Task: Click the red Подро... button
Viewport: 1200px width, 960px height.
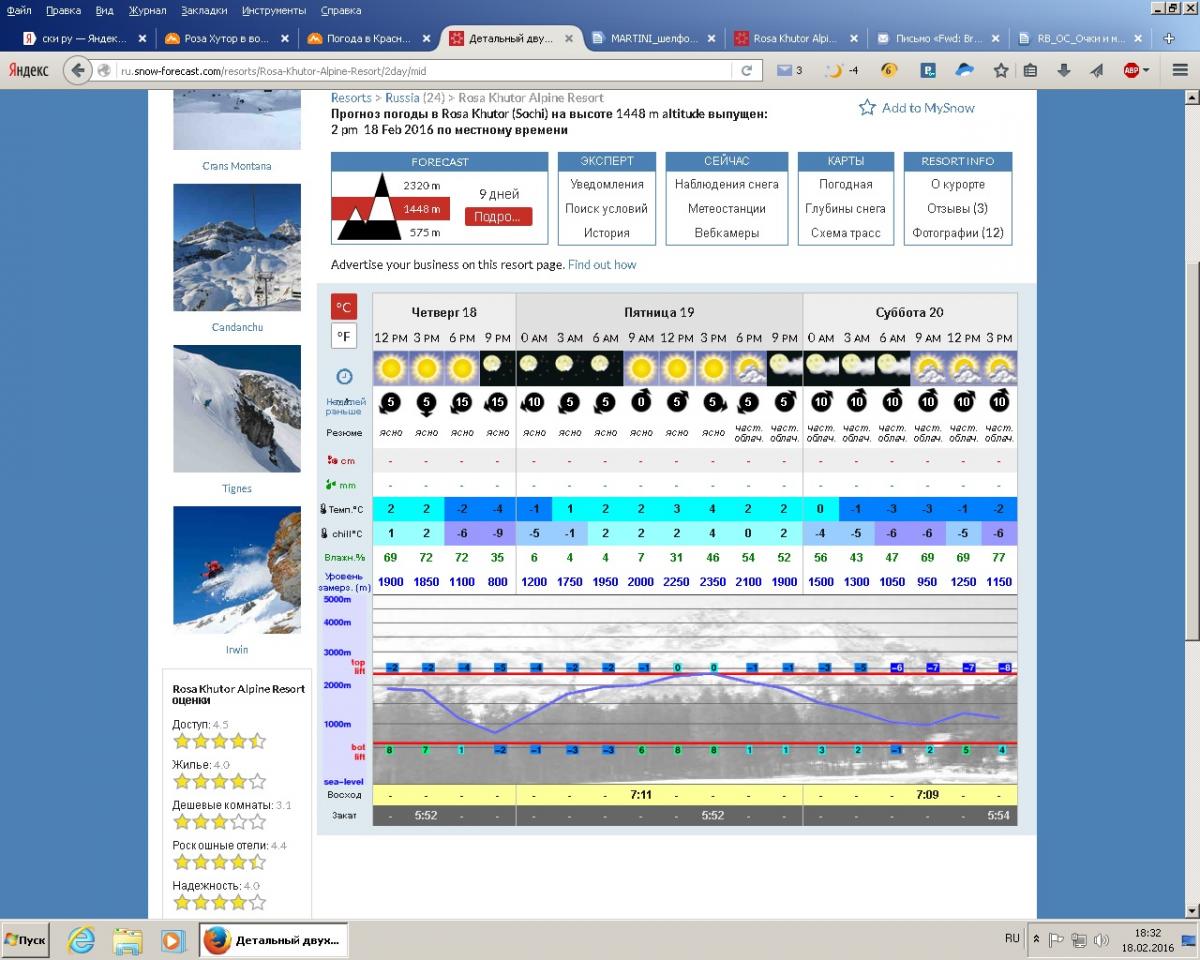Action: (x=498, y=217)
